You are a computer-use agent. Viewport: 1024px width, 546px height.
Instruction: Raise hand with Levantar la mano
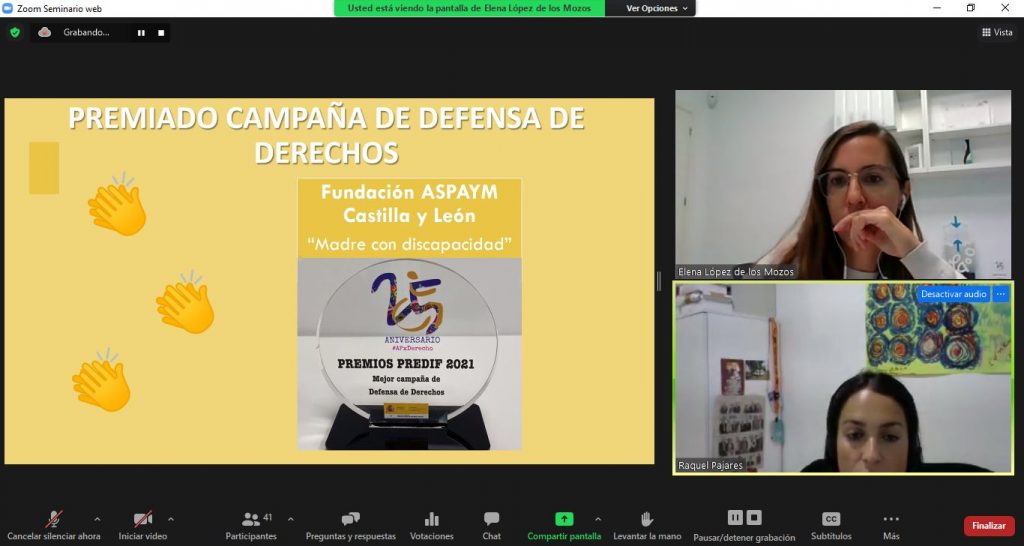point(647,526)
